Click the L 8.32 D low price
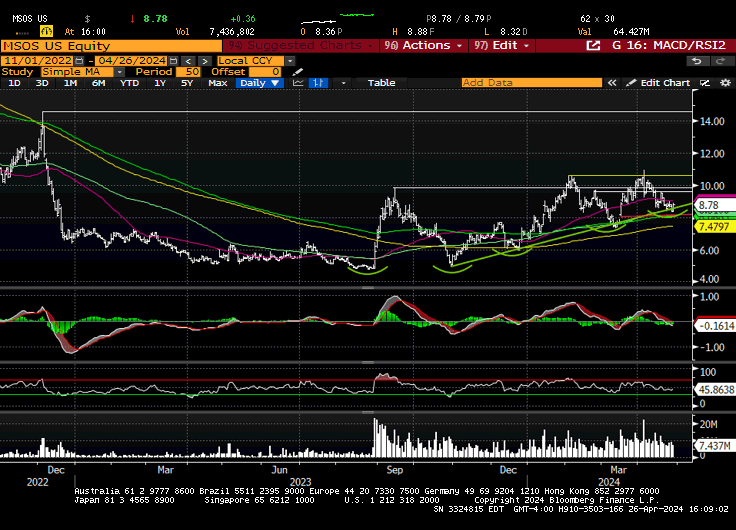The height and width of the screenshot is (530, 736). pos(506,32)
